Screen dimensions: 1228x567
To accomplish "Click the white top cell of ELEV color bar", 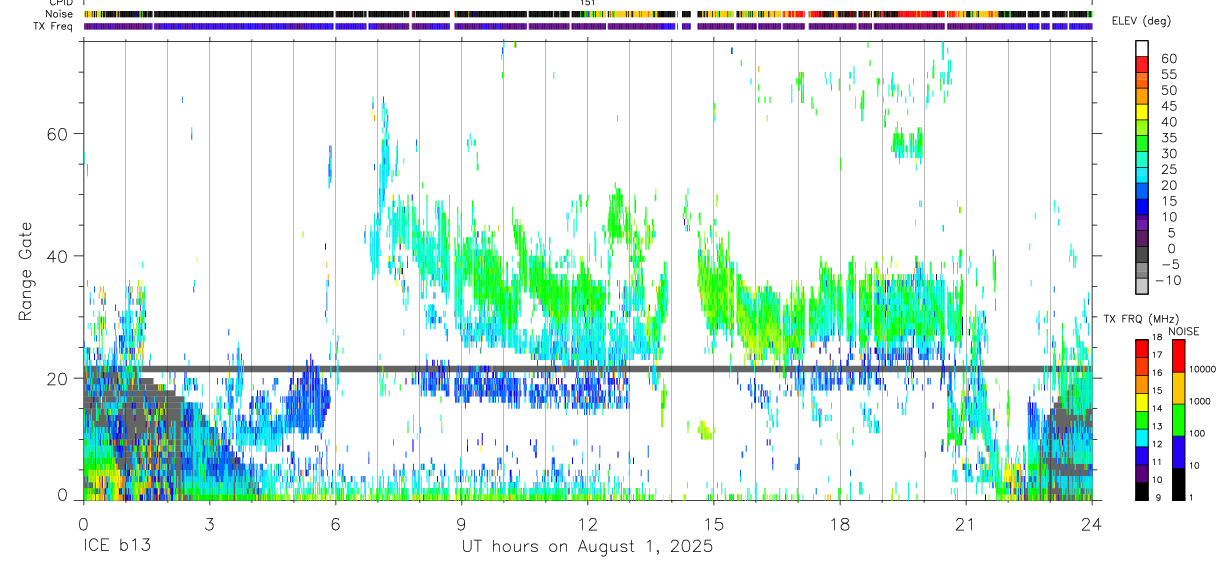I will (x=1142, y=47).
